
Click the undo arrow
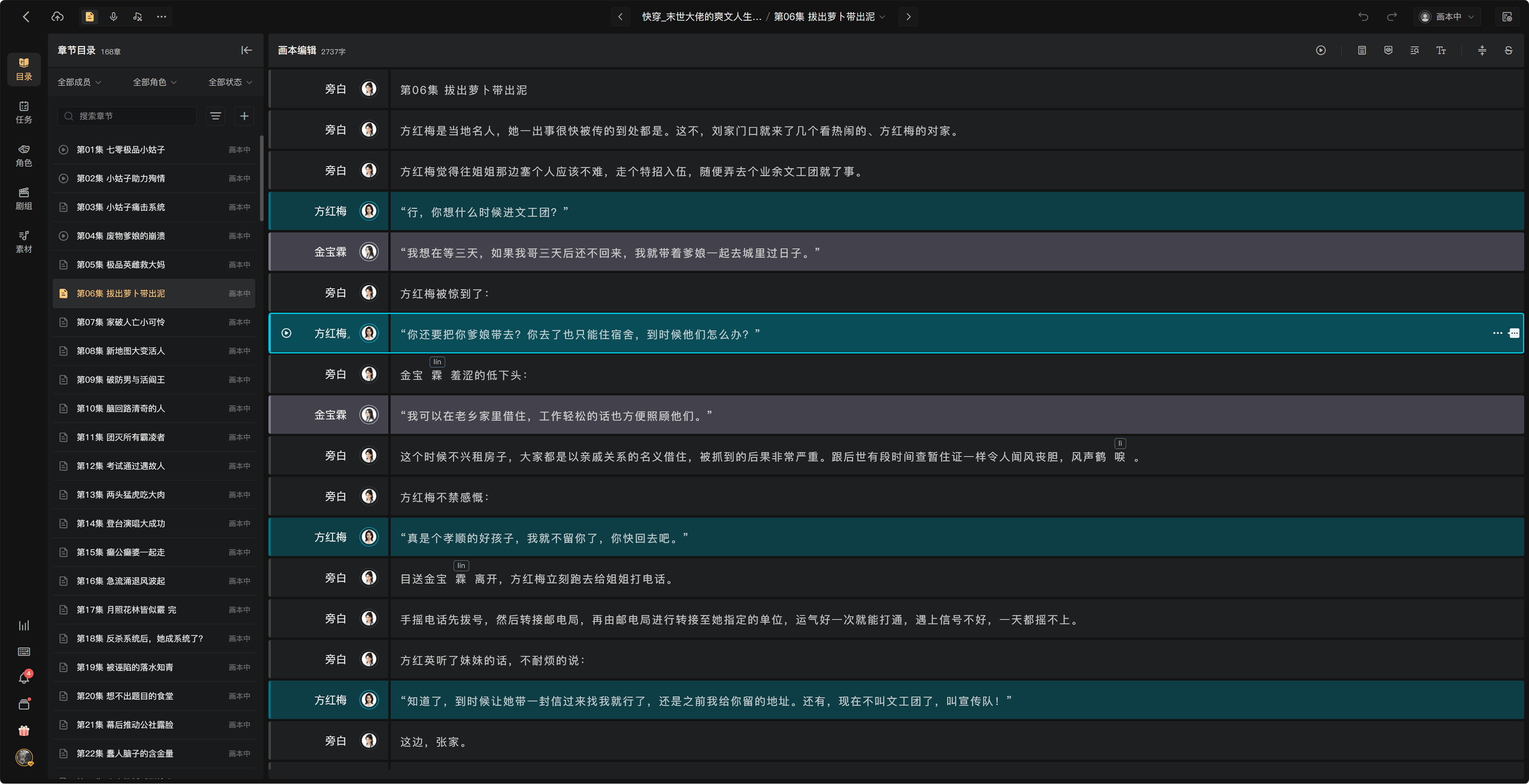1363,17
